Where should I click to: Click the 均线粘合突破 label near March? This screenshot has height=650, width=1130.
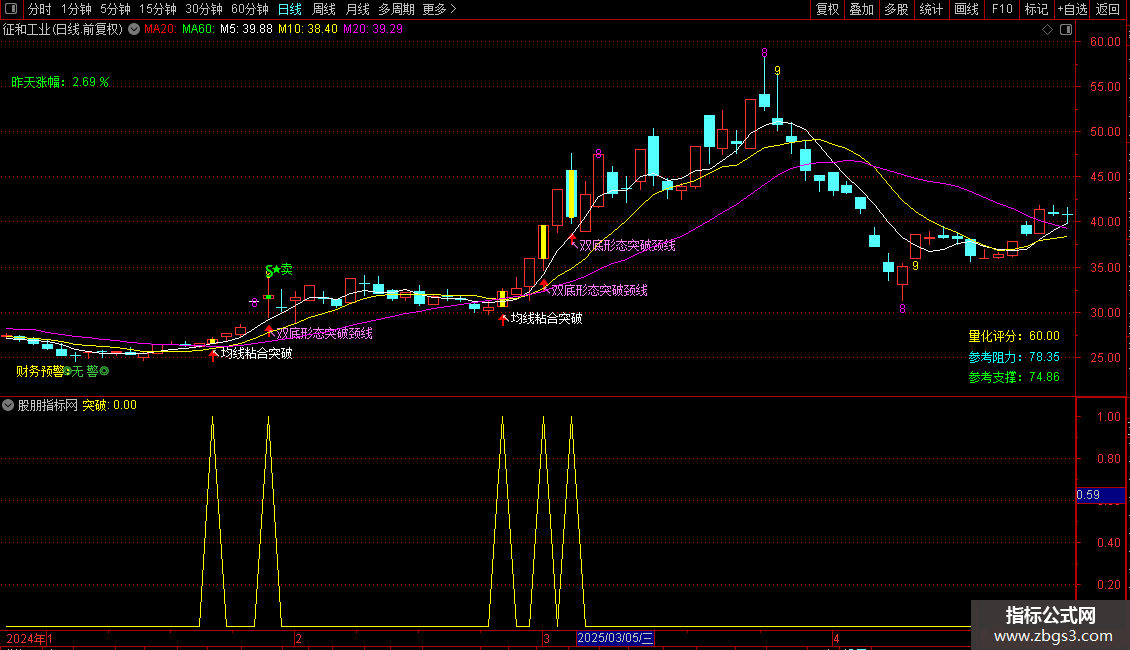click(546, 318)
